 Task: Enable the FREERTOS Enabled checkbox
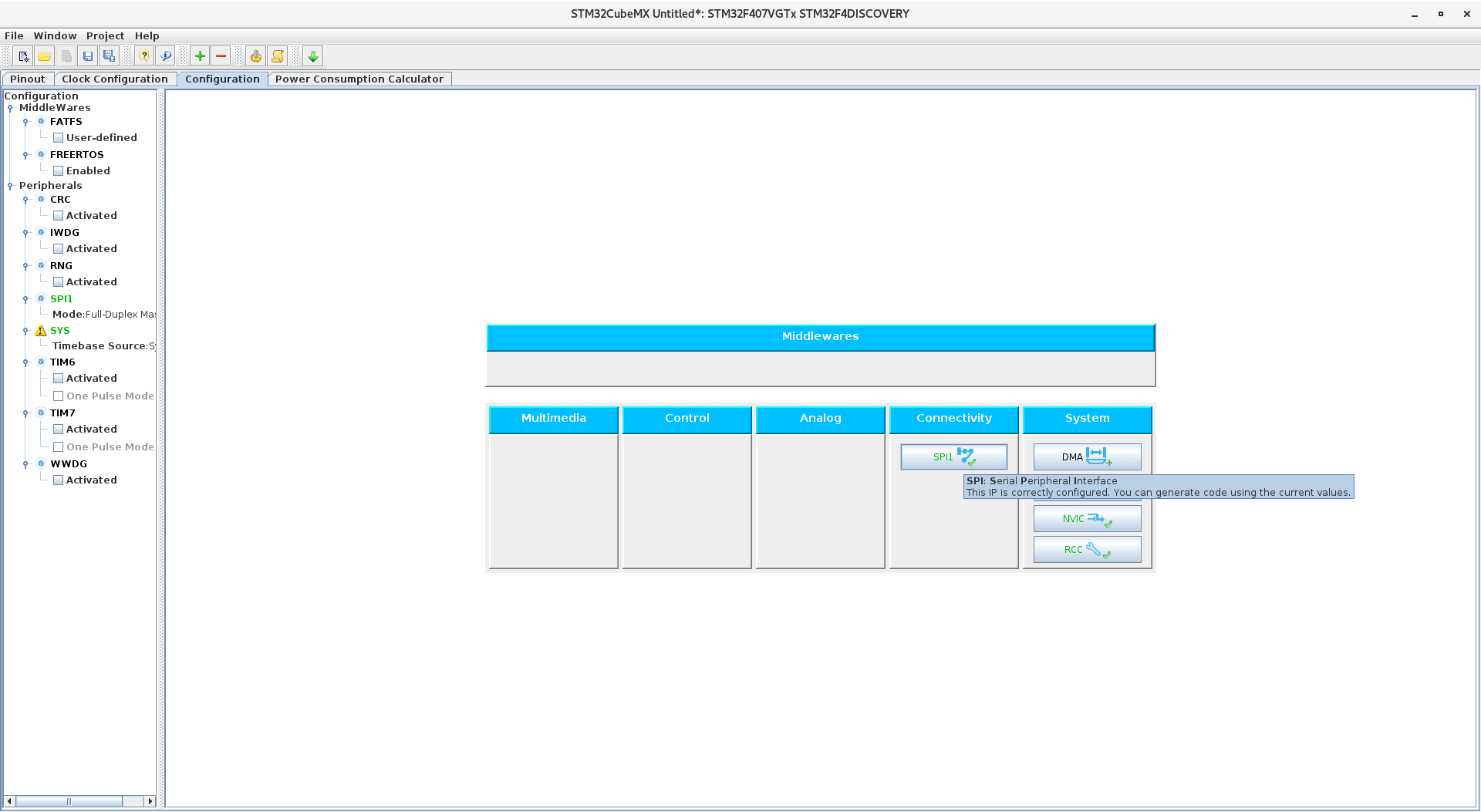tap(58, 171)
